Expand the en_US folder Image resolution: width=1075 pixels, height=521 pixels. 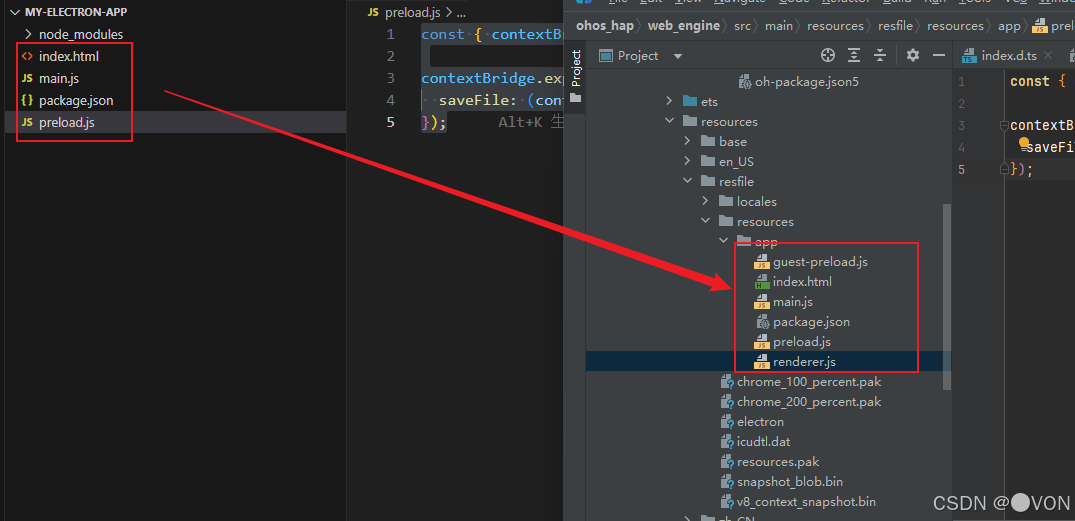[688, 162]
